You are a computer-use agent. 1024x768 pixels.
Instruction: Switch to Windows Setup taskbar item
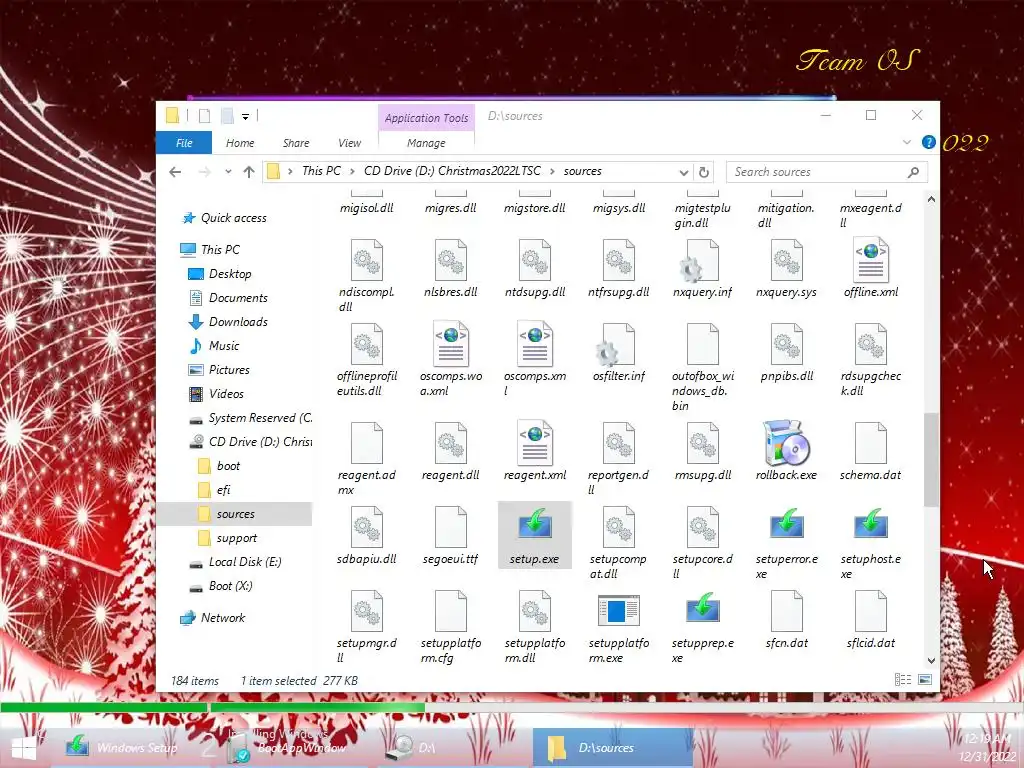point(123,748)
